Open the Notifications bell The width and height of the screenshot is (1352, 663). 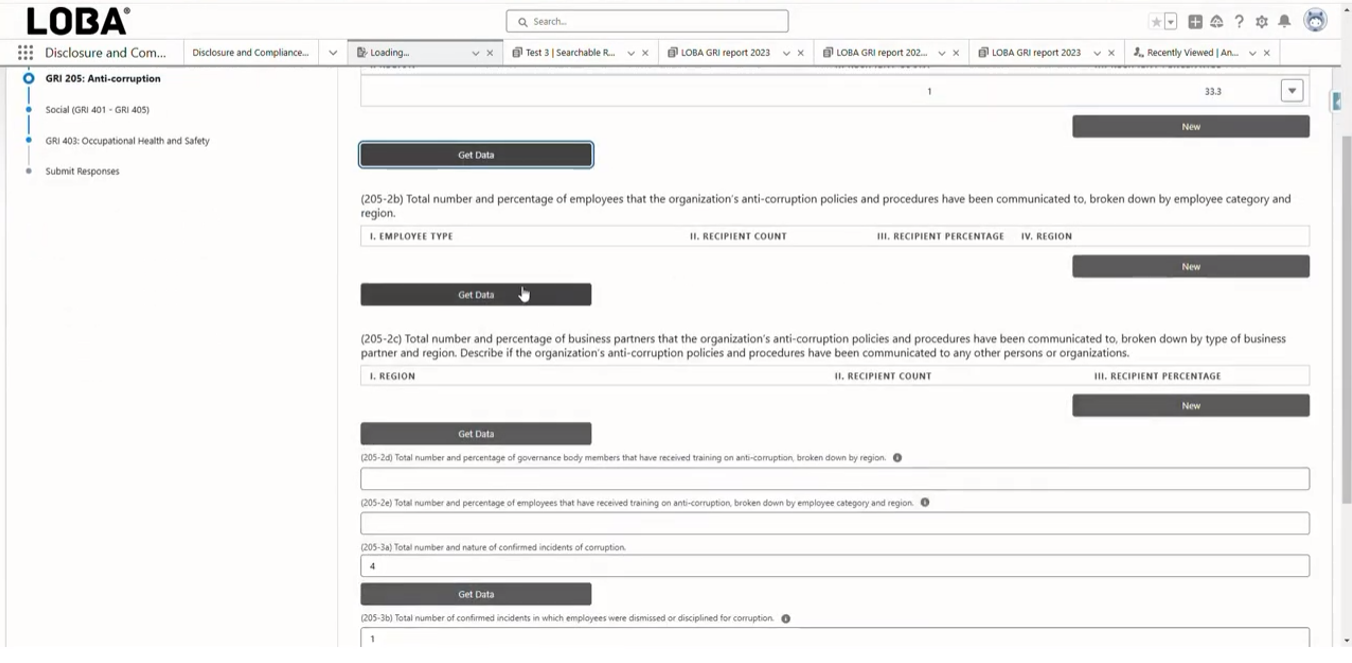(1284, 22)
